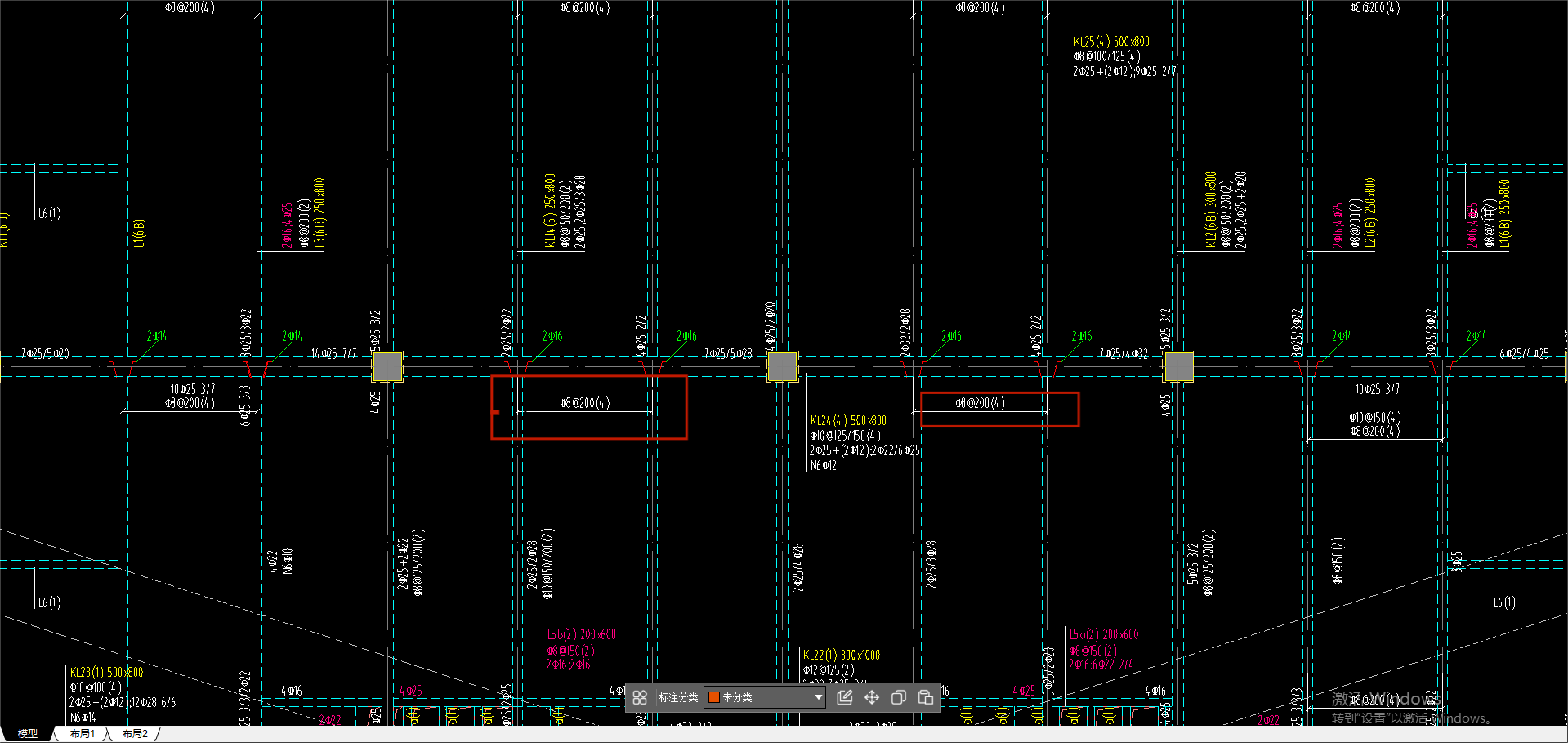Image resolution: width=1568 pixels, height=743 pixels.
Task: Click the 2⌀25+(2⌀12);2⌀22/6⌀25 text
Action: point(865,450)
